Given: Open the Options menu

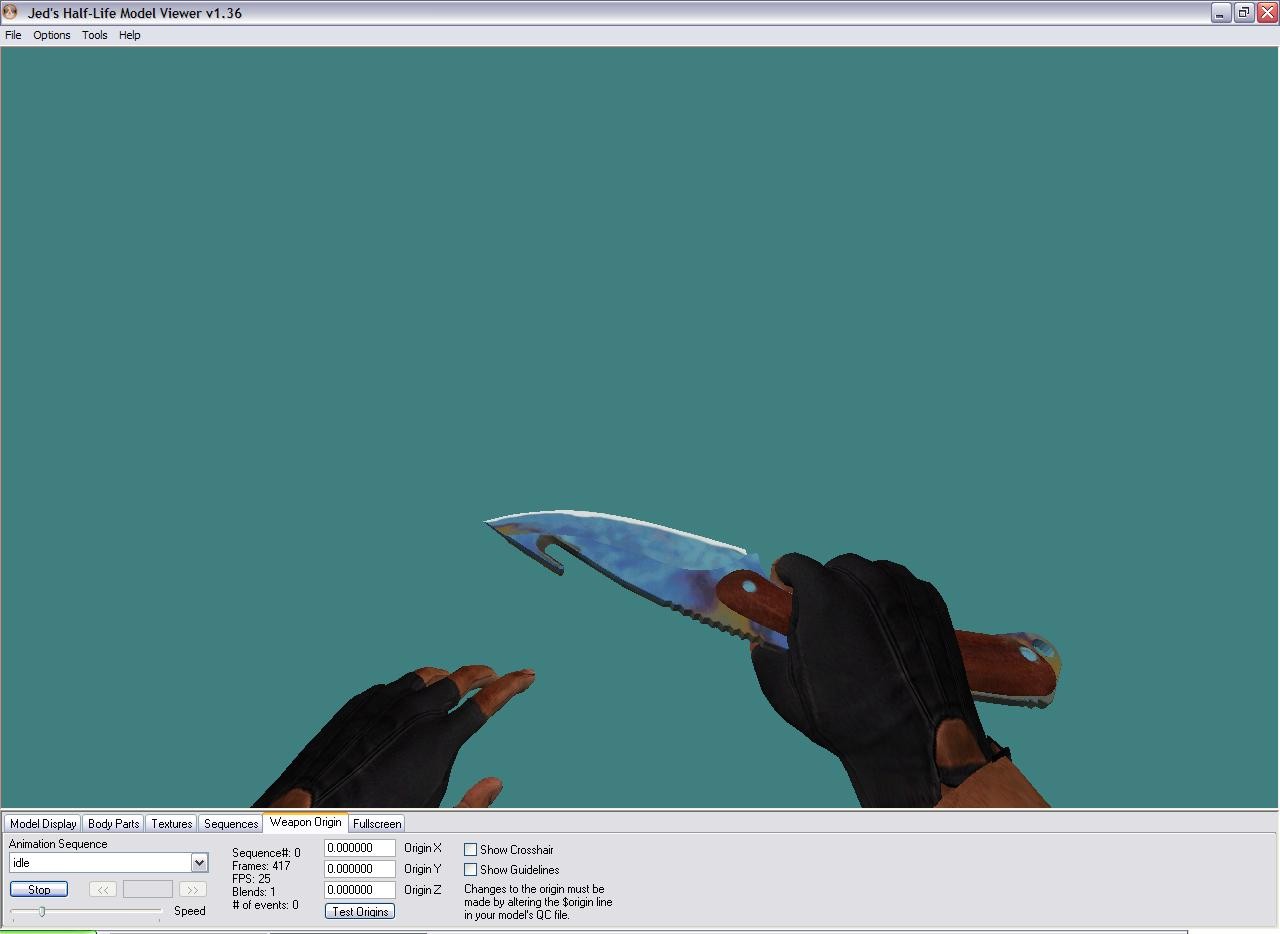Looking at the screenshot, I should pos(51,35).
